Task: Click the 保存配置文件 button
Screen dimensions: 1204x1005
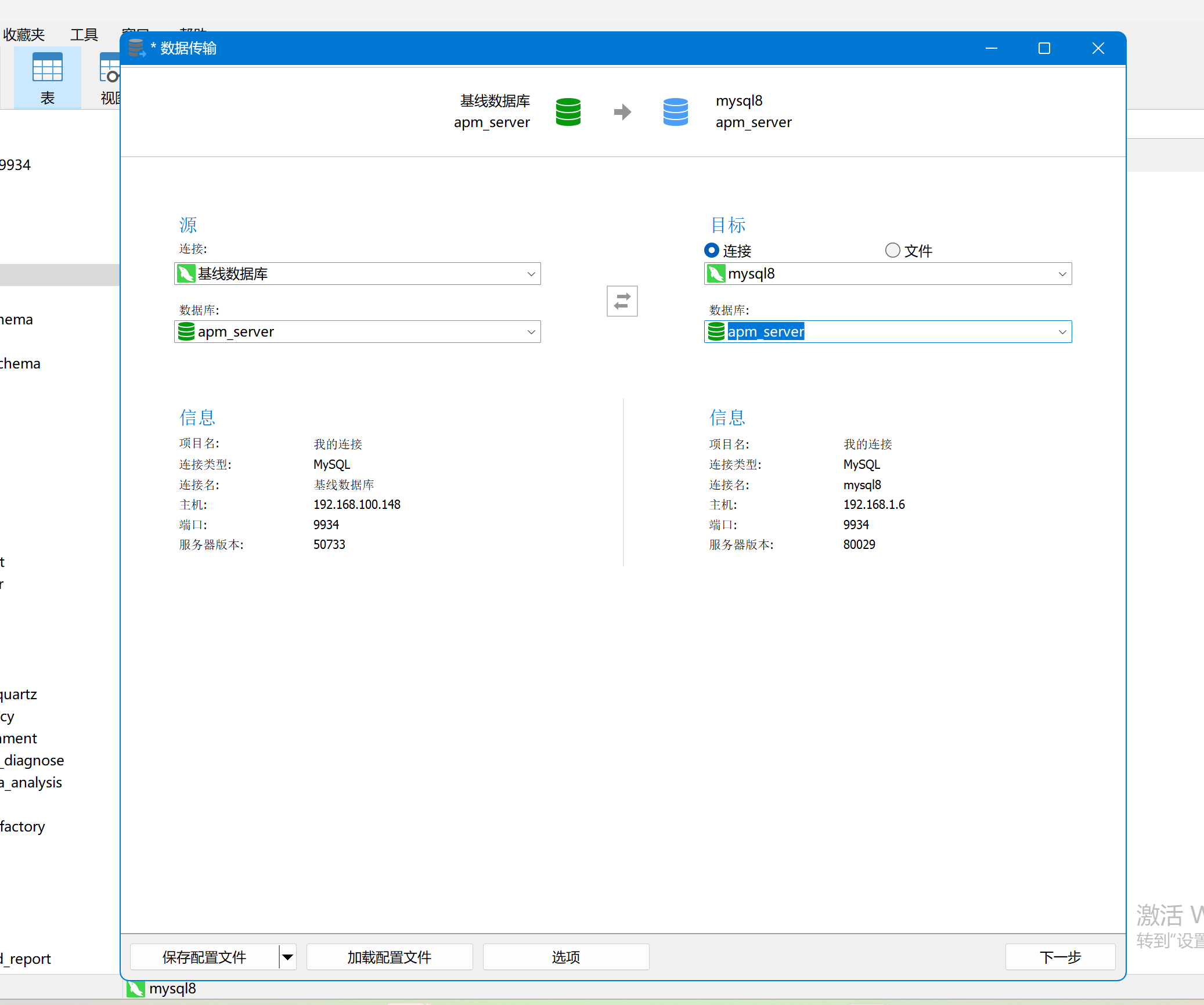Action: pyautogui.click(x=204, y=957)
